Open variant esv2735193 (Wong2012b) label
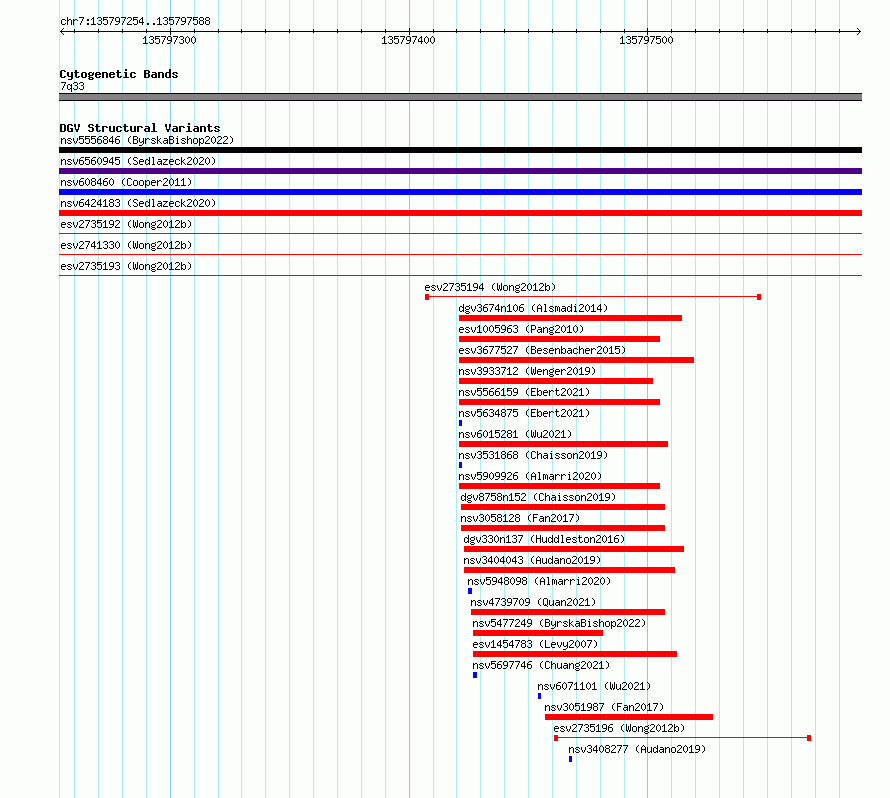The height and width of the screenshot is (798, 890). tap(126, 266)
